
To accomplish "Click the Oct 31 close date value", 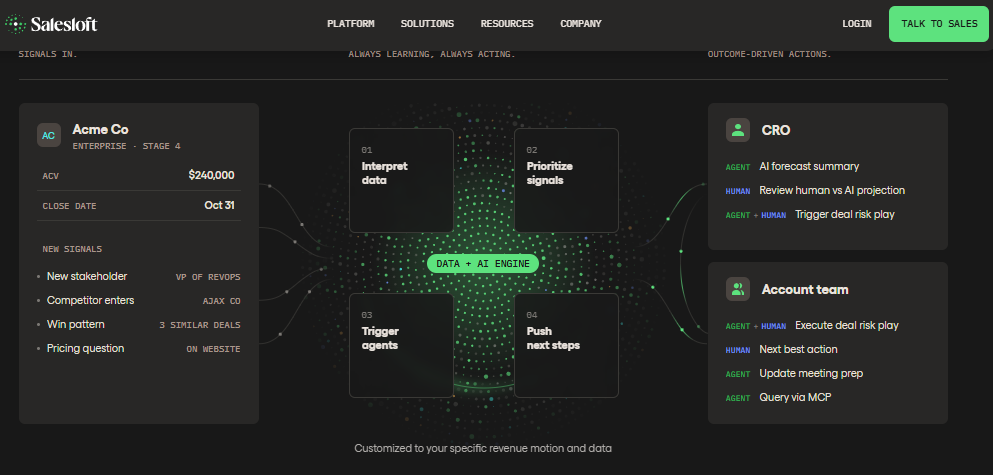I will click(x=219, y=205).
